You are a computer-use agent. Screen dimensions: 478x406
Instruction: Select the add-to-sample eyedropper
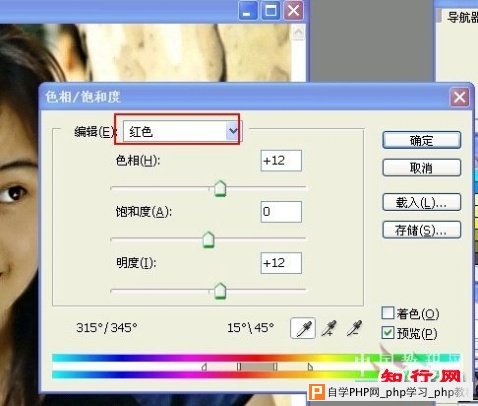329,328
